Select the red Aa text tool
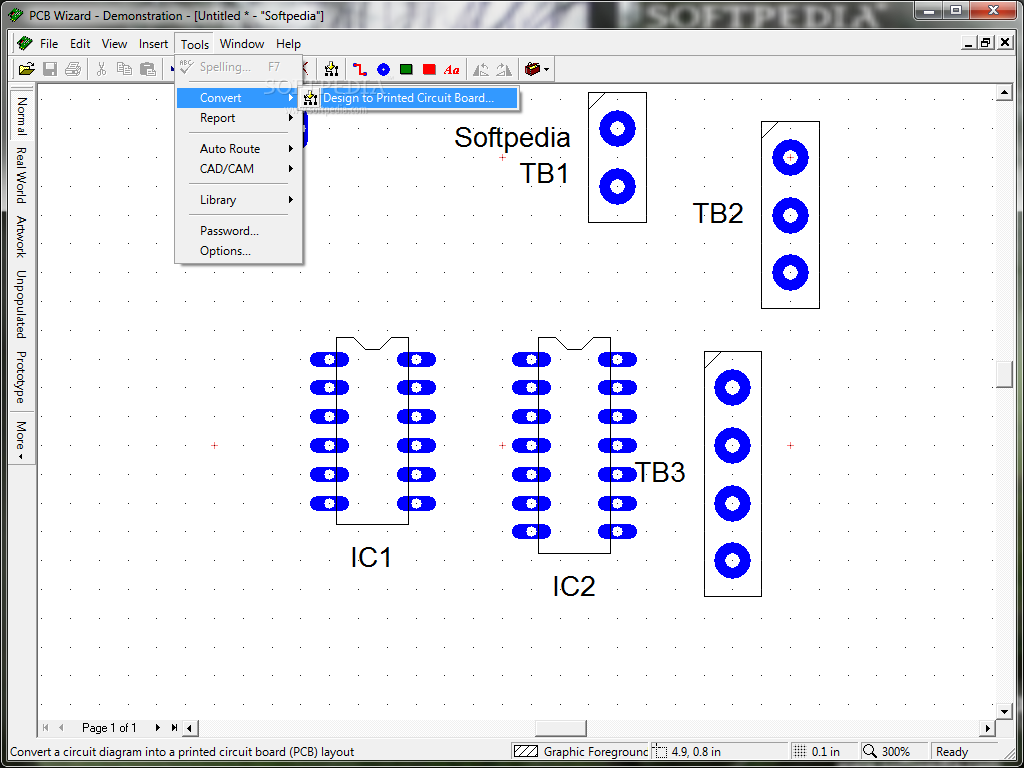The height and width of the screenshot is (768, 1024). coord(451,69)
